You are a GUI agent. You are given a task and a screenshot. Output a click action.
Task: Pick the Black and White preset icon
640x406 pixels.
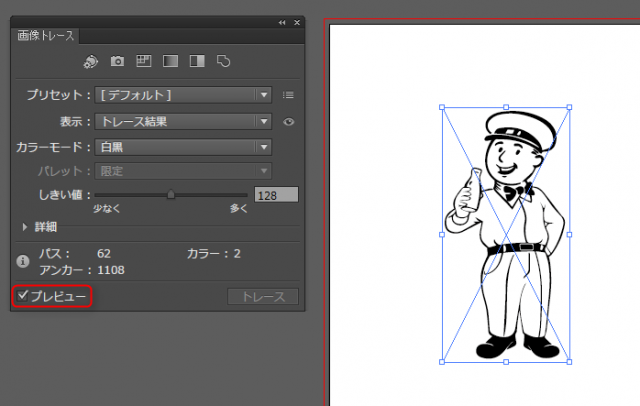tap(197, 61)
